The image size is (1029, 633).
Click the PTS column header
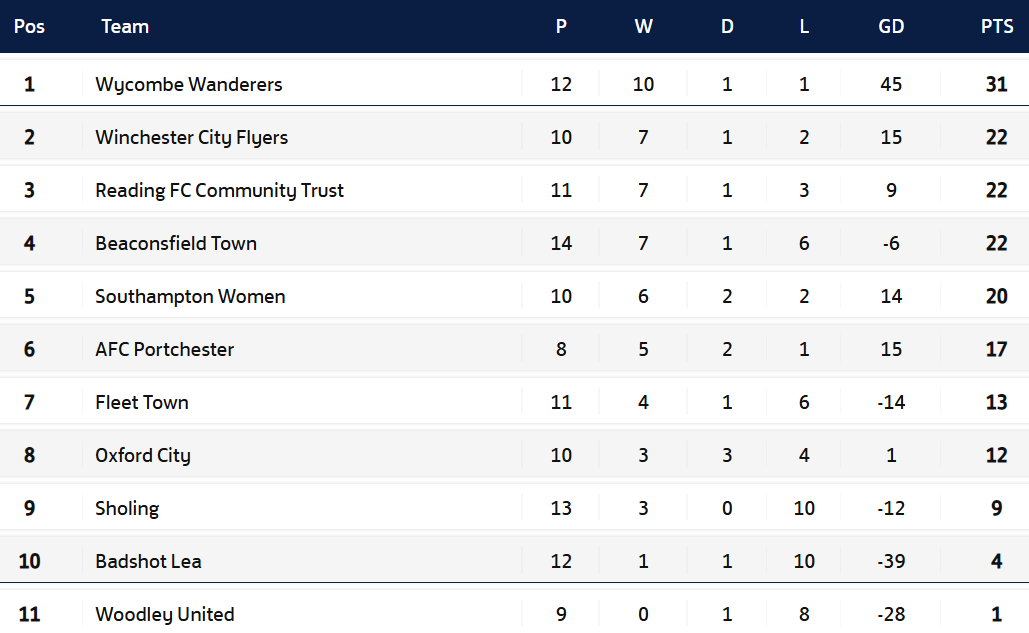point(996,27)
